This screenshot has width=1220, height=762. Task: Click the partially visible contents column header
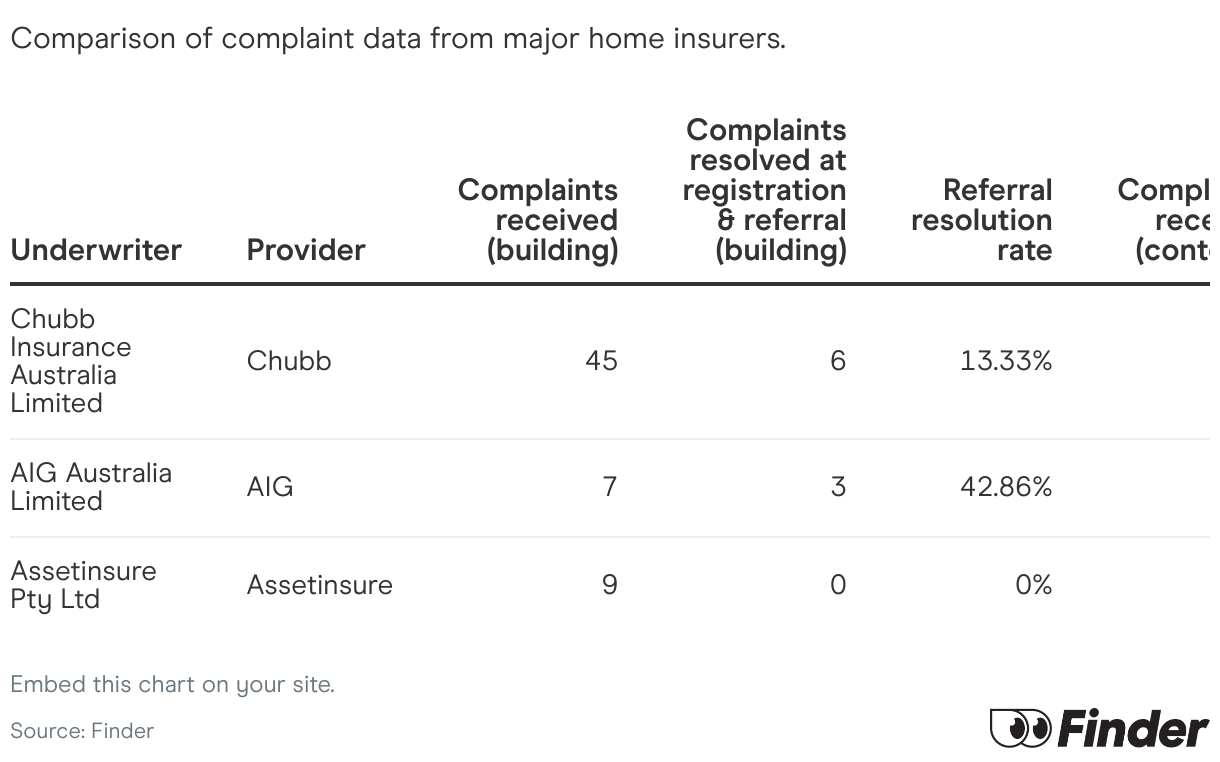click(1165, 220)
